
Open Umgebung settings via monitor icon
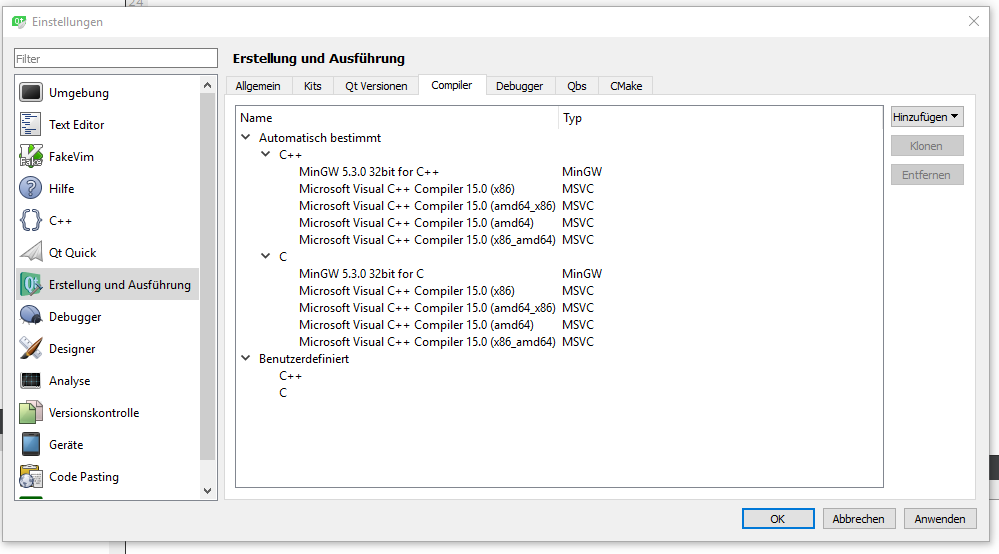point(31,92)
